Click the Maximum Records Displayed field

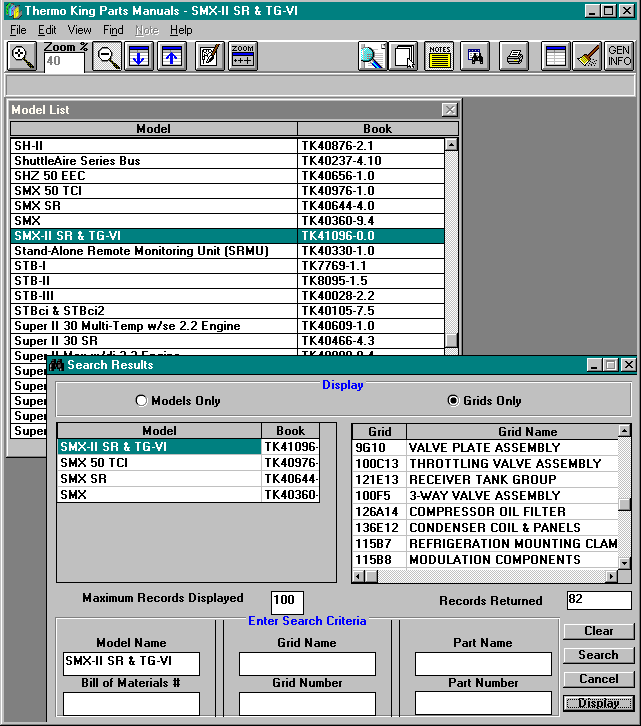click(x=287, y=602)
